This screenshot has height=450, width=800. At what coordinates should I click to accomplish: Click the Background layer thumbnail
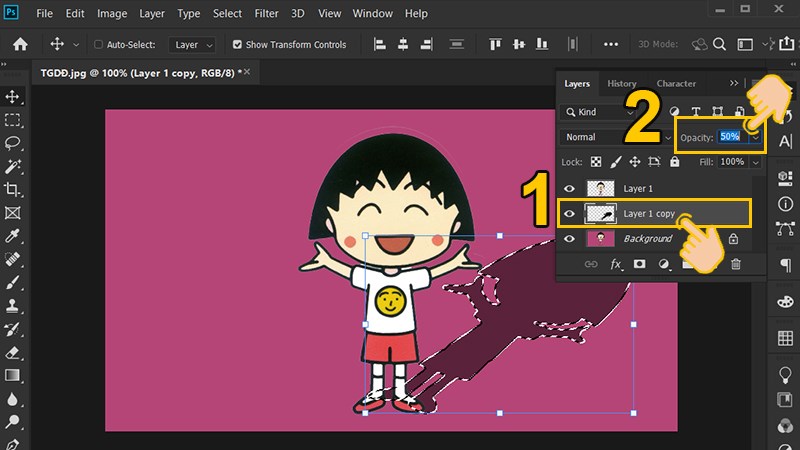pos(601,239)
